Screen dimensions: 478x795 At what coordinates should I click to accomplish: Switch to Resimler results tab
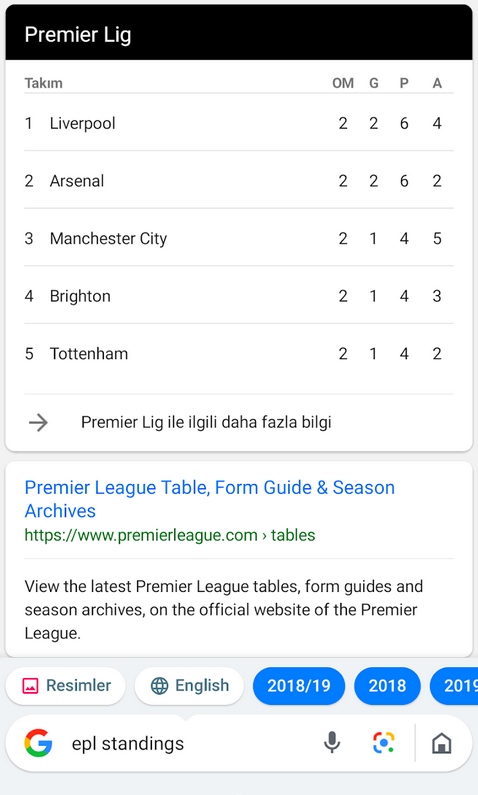coord(65,686)
